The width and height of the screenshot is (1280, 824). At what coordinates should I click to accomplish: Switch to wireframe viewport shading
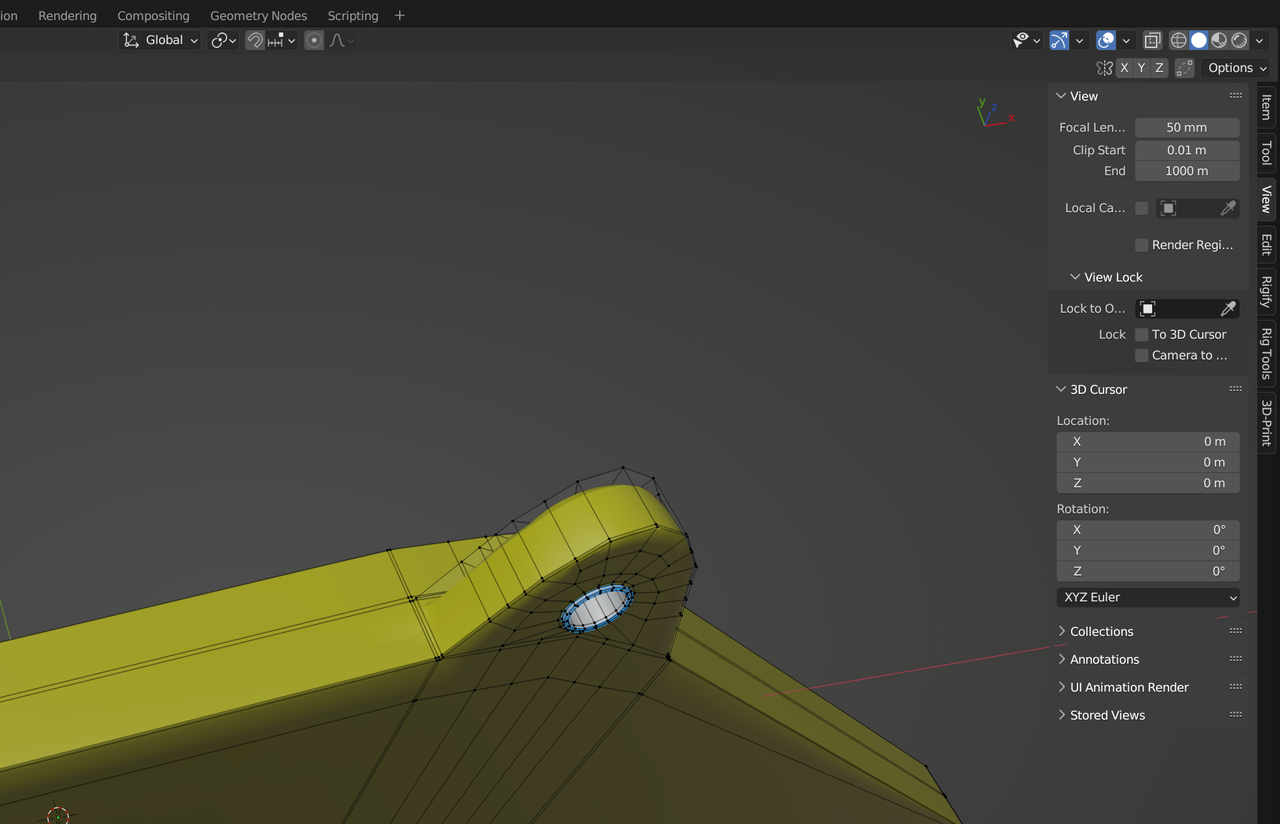tap(1178, 40)
